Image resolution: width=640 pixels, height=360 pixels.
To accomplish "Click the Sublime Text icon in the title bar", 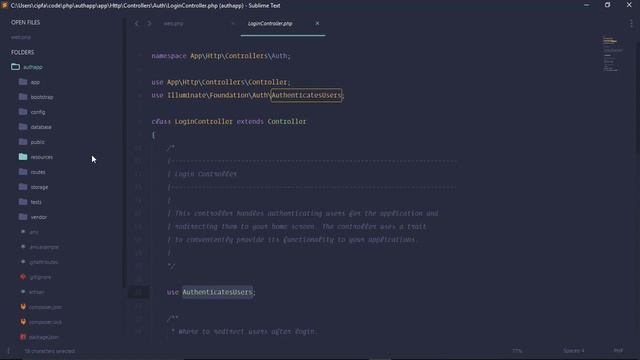I will [4, 5].
